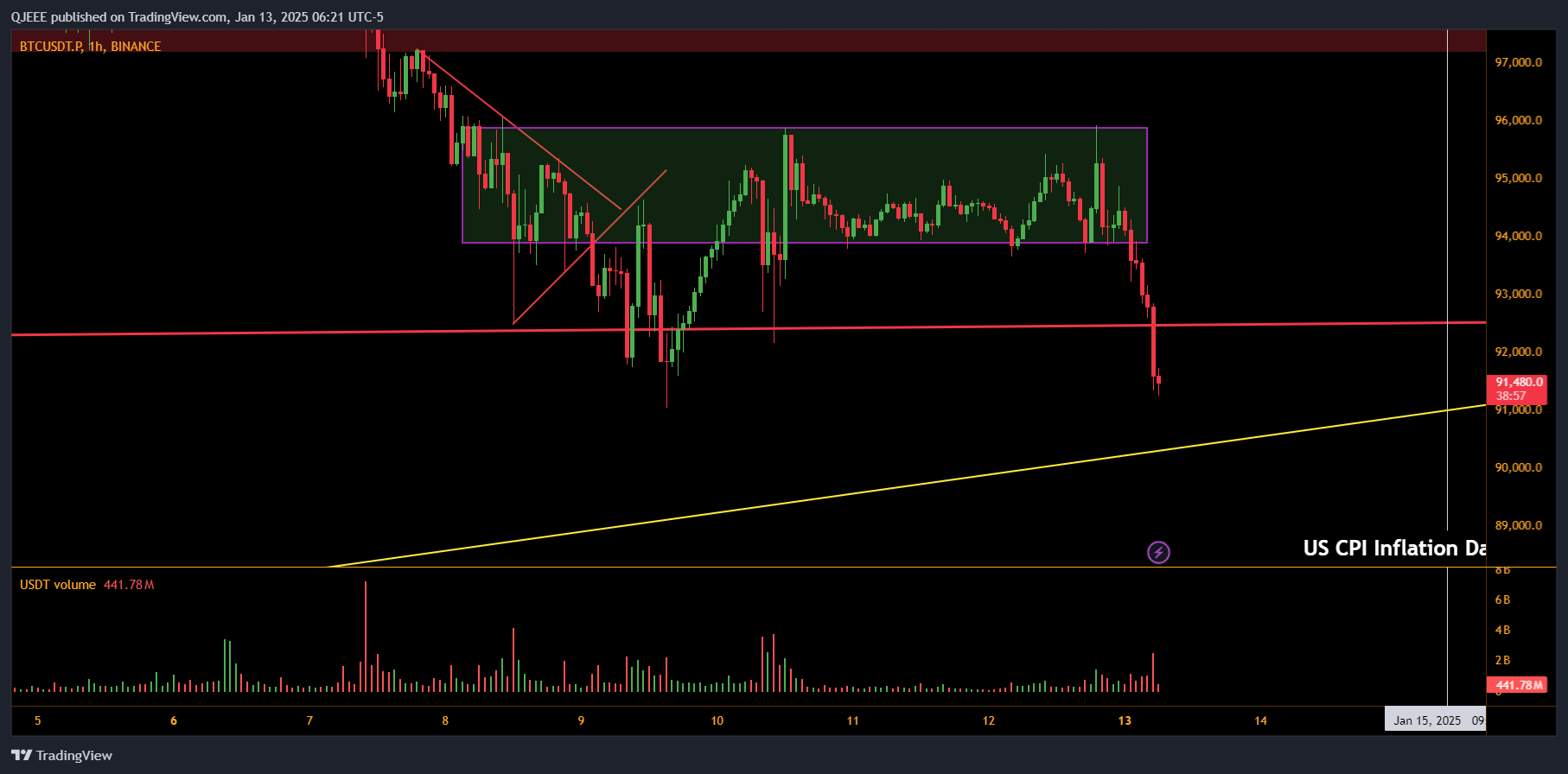Click date 9 on time axis
The width and height of the screenshot is (1568, 774).
click(581, 720)
